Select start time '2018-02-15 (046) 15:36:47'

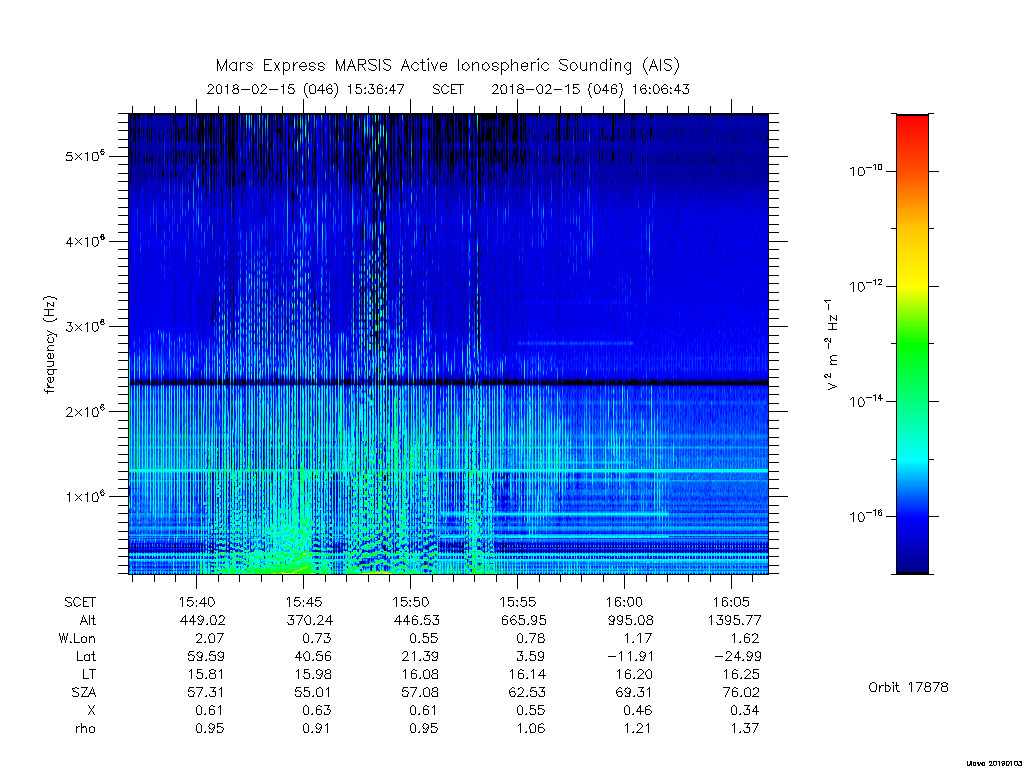306,89
